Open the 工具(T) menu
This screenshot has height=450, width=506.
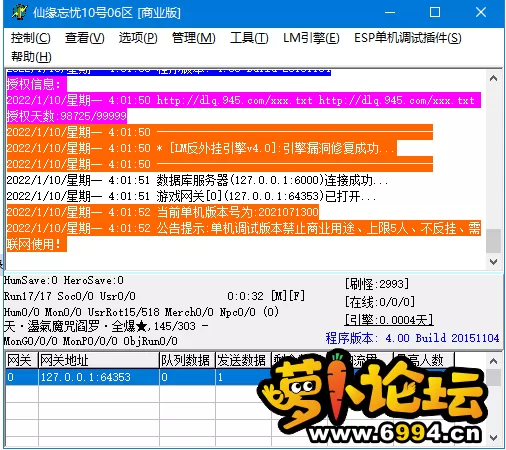249,38
